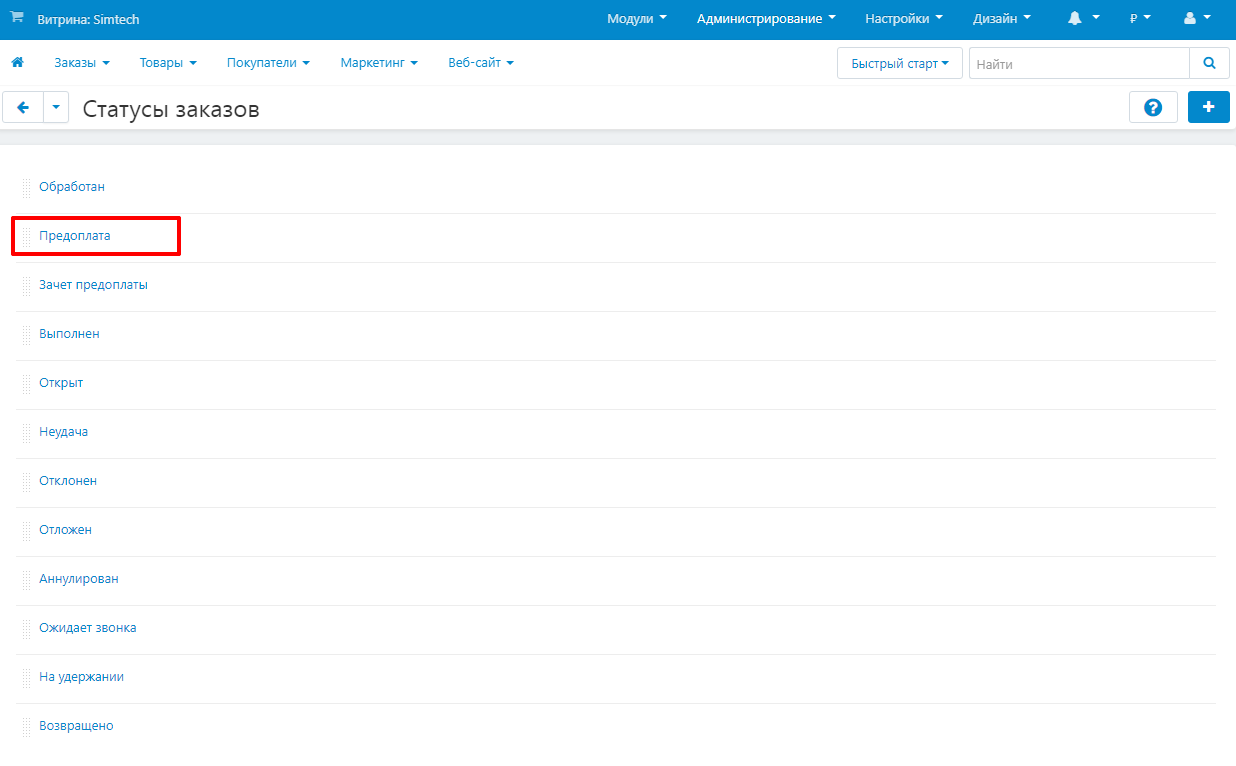Open the На удержании status
Image resolution: width=1236 pixels, height=766 pixels.
coord(81,677)
